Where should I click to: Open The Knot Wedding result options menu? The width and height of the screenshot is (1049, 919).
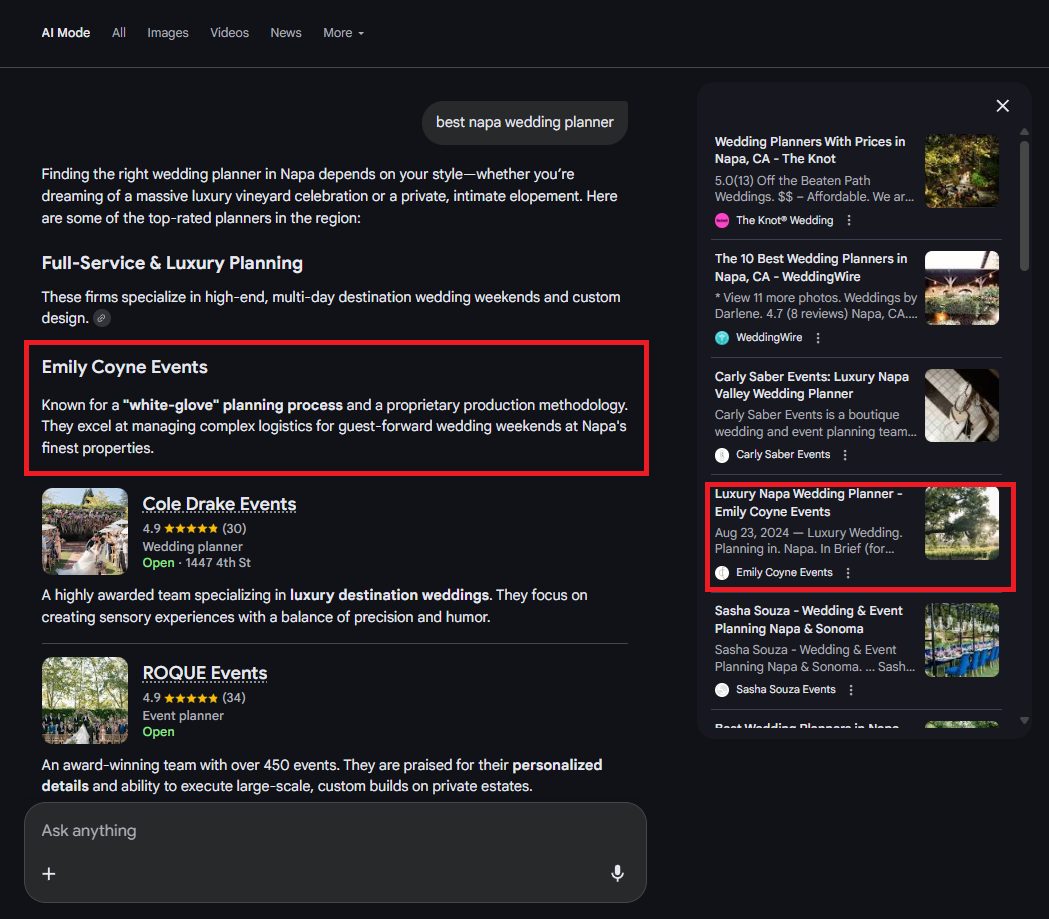(849, 220)
